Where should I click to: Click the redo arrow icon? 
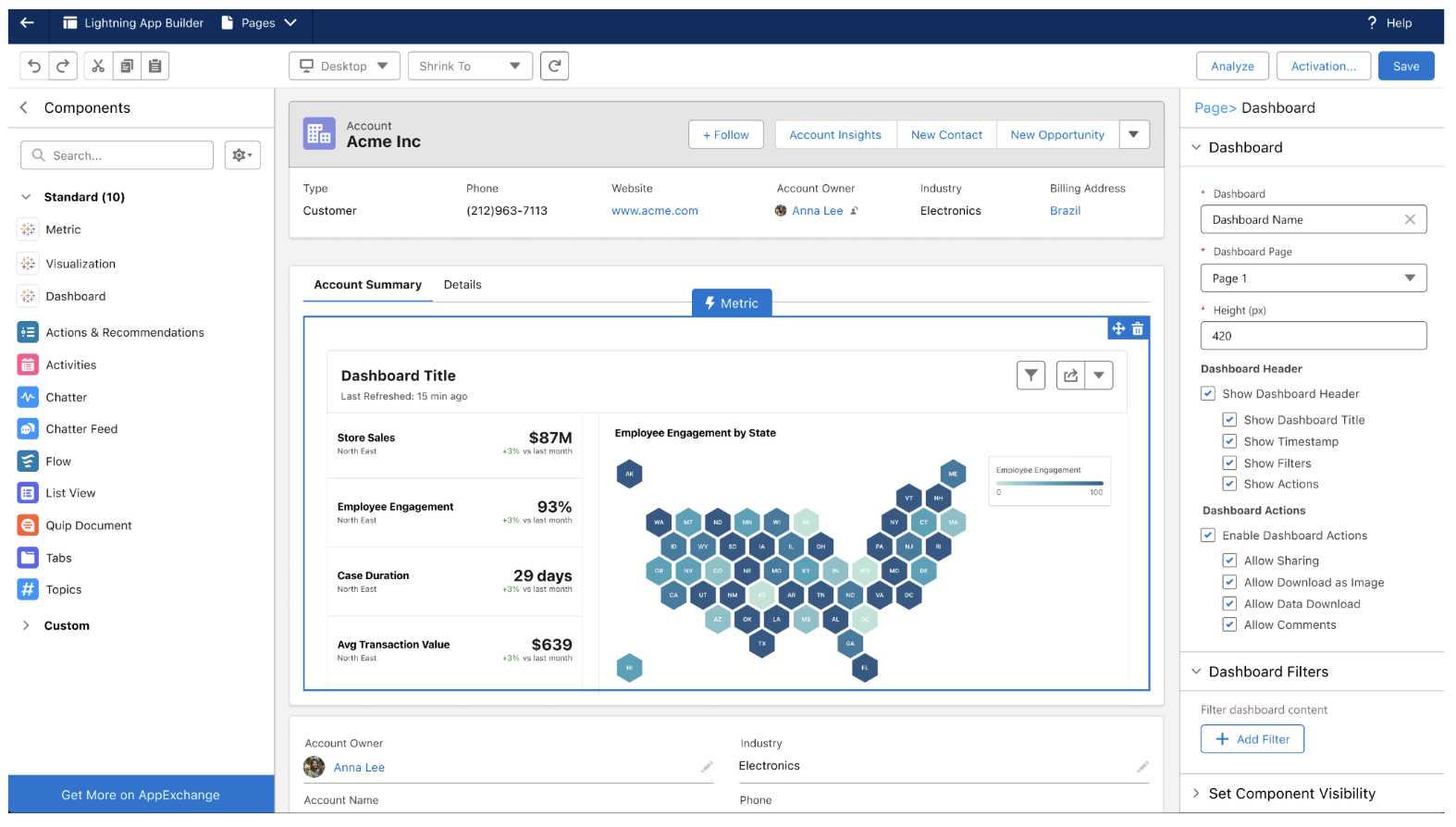(63, 66)
